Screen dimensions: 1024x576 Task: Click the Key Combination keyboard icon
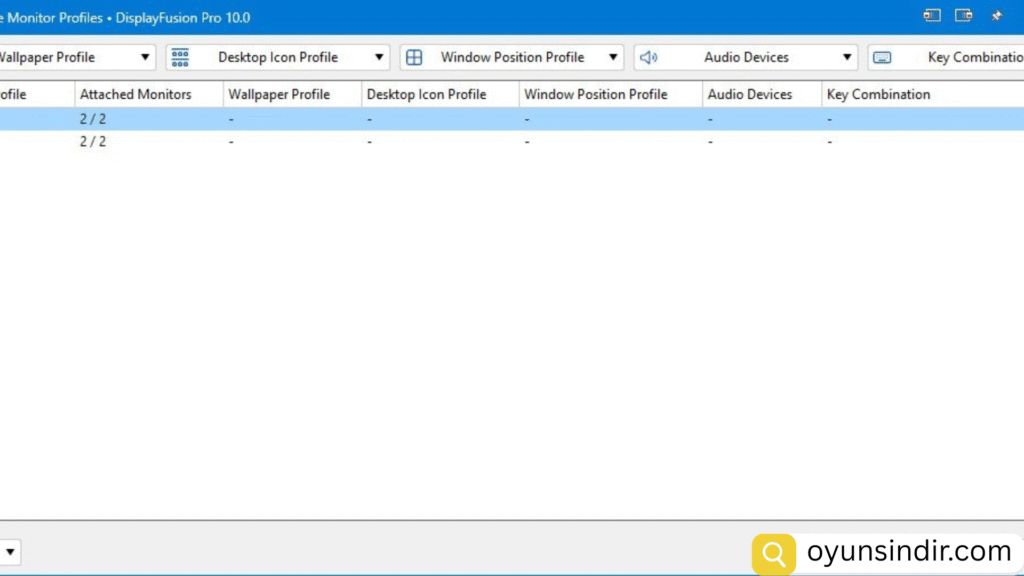click(882, 57)
